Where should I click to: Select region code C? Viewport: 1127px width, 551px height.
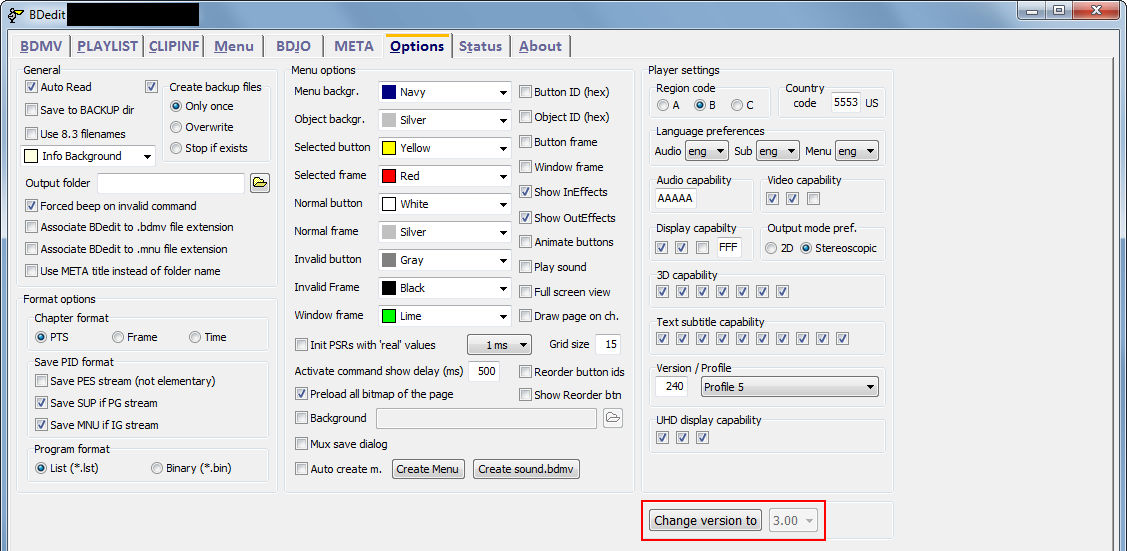pos(737,105)
